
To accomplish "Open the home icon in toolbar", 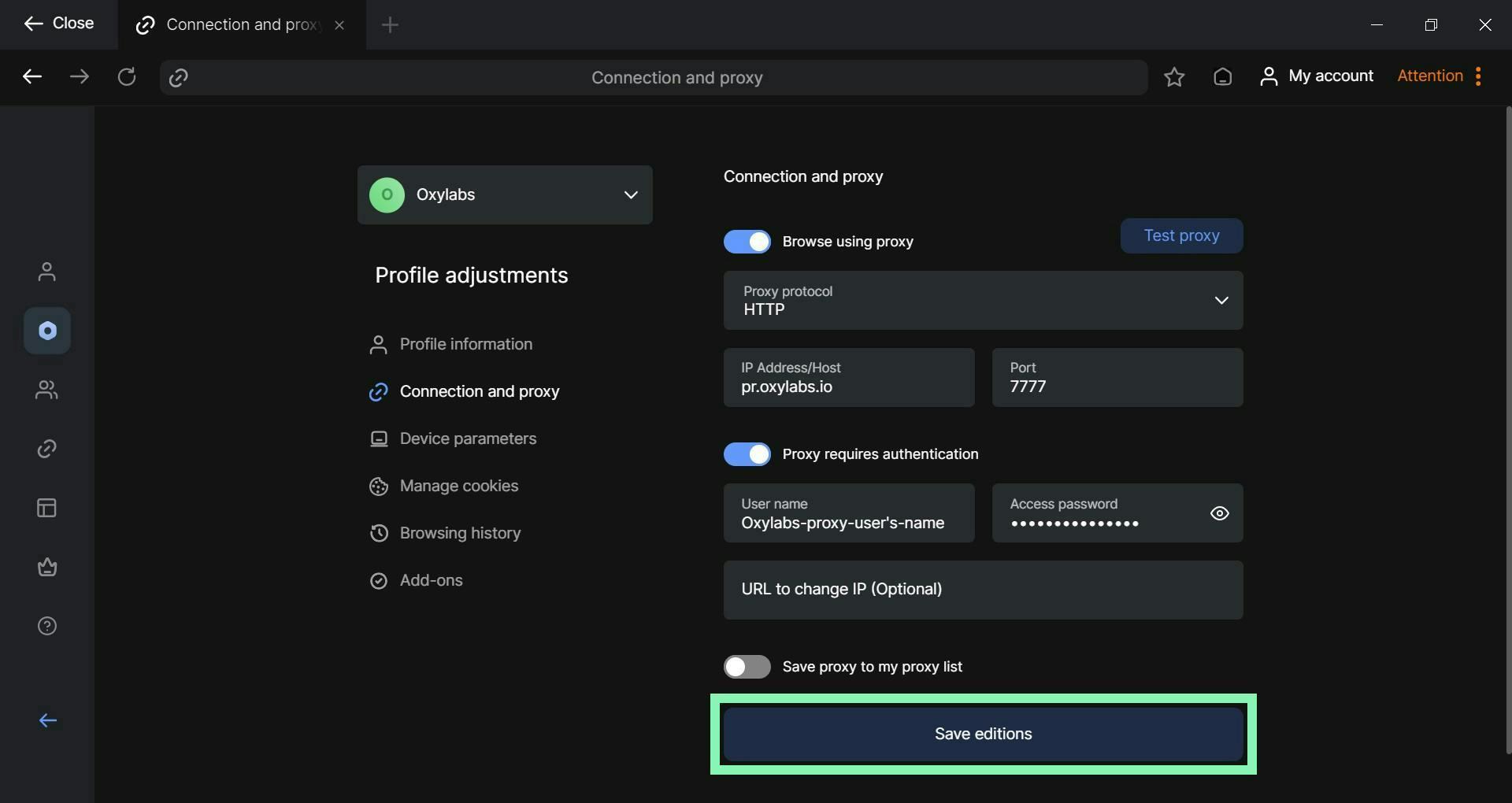I will [1222, 76].
